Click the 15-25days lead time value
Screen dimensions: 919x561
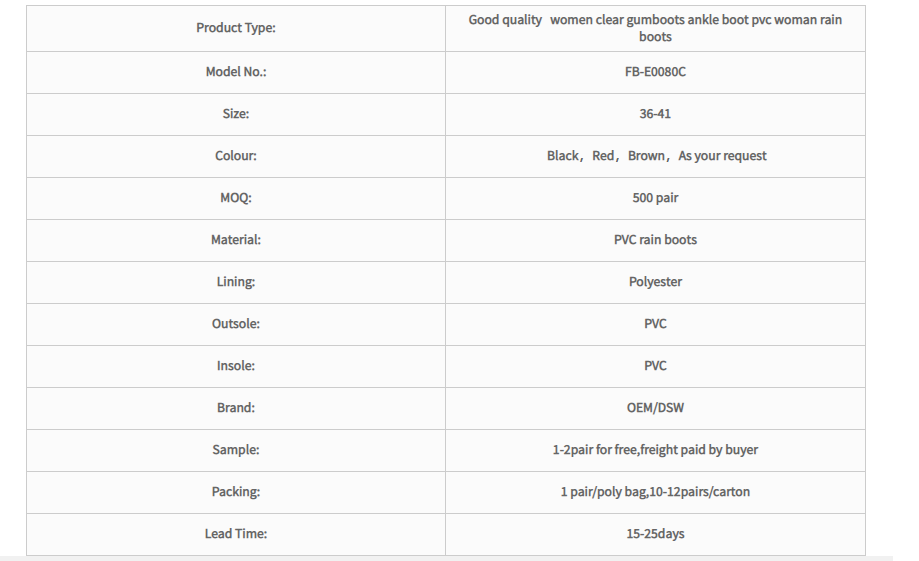655,534
